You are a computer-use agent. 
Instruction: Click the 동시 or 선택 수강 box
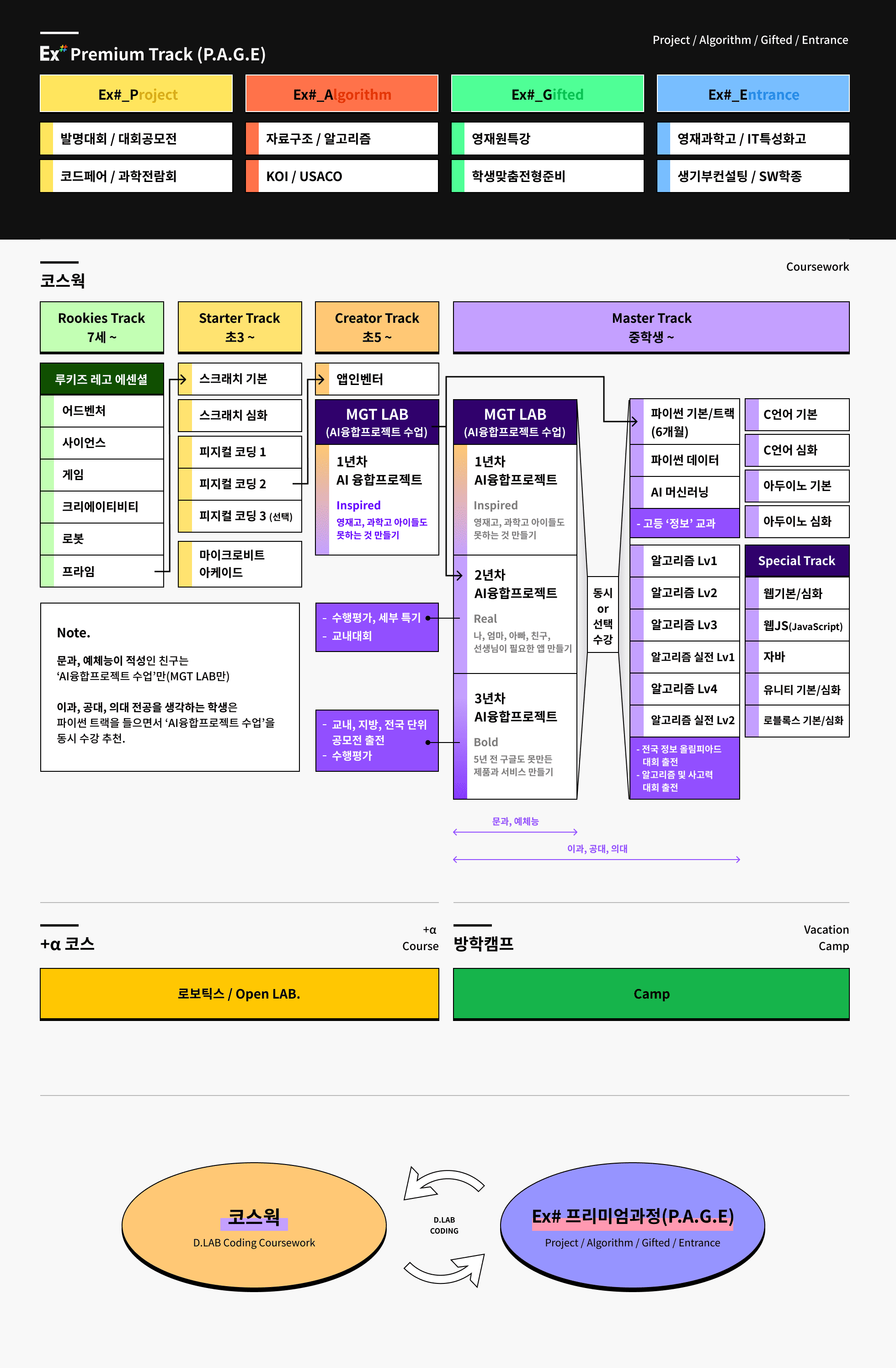[603, 615]
